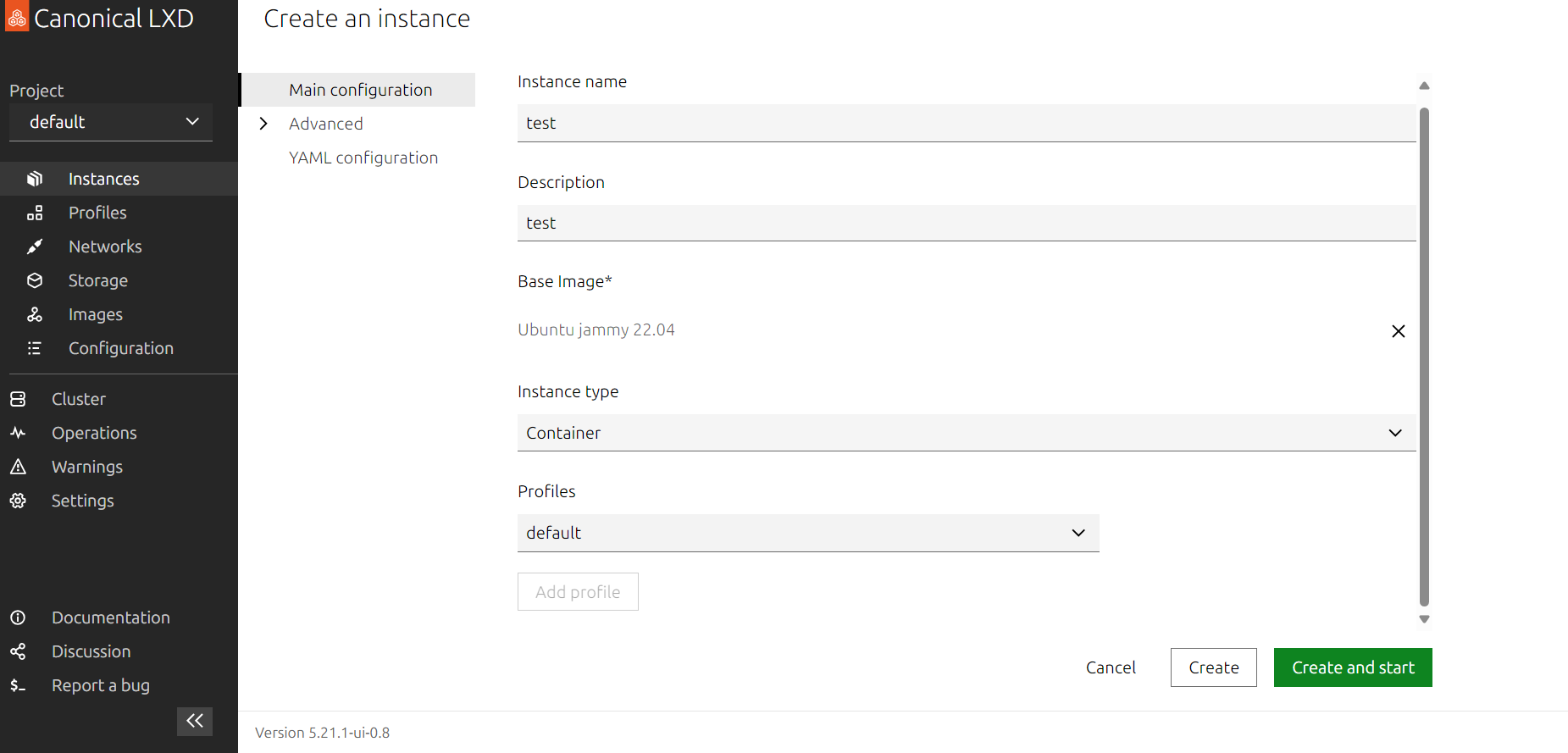This screenshot has width=1568, height=753.
Task: Click the form scrollbar down arrow
Action: (x=1424, y=619)
